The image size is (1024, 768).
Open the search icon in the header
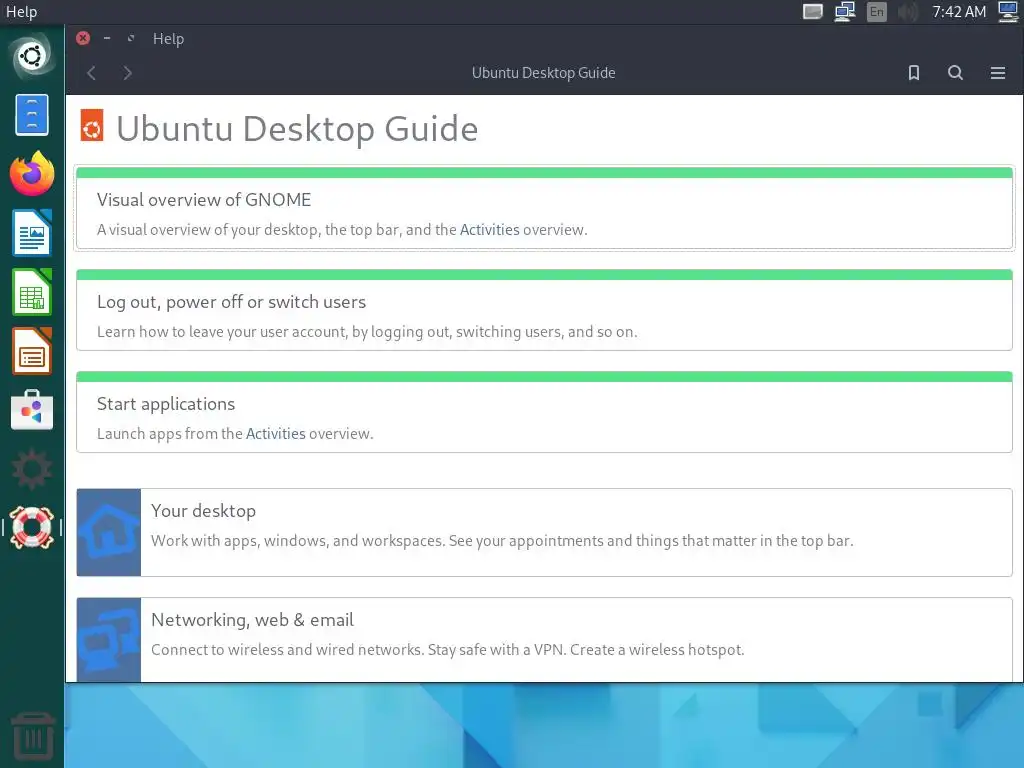click(955, 72)
